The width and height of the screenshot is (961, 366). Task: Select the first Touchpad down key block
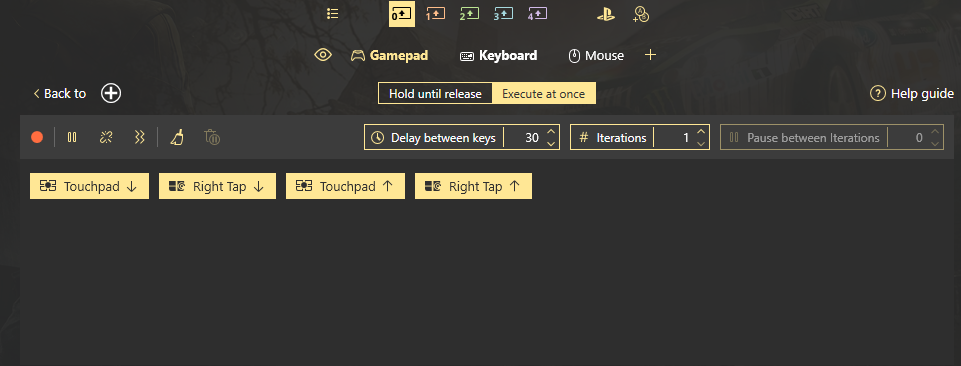[x=89, y=186]
